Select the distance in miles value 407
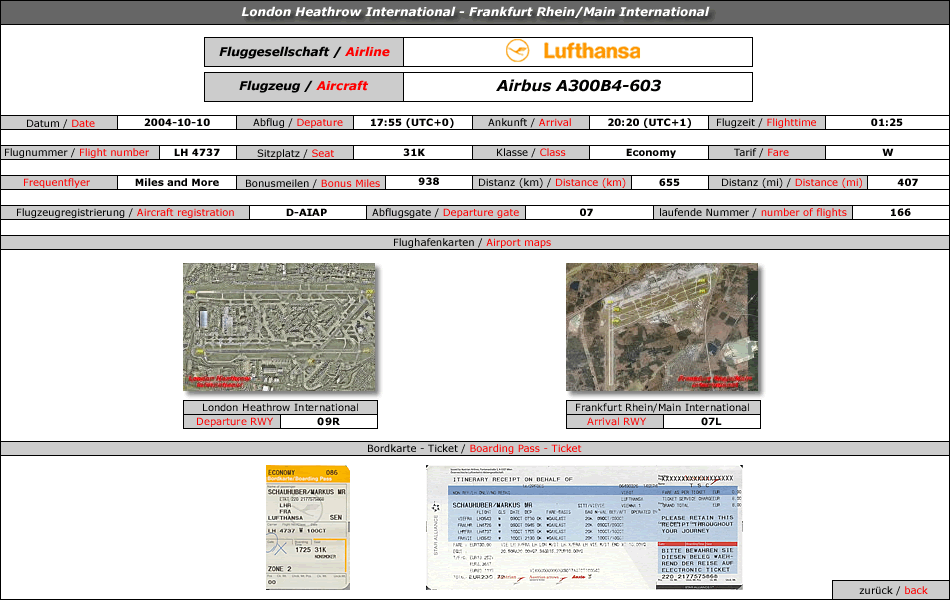Image resolution: width=950 pixels, height=600 pixels. click(908, 182)
